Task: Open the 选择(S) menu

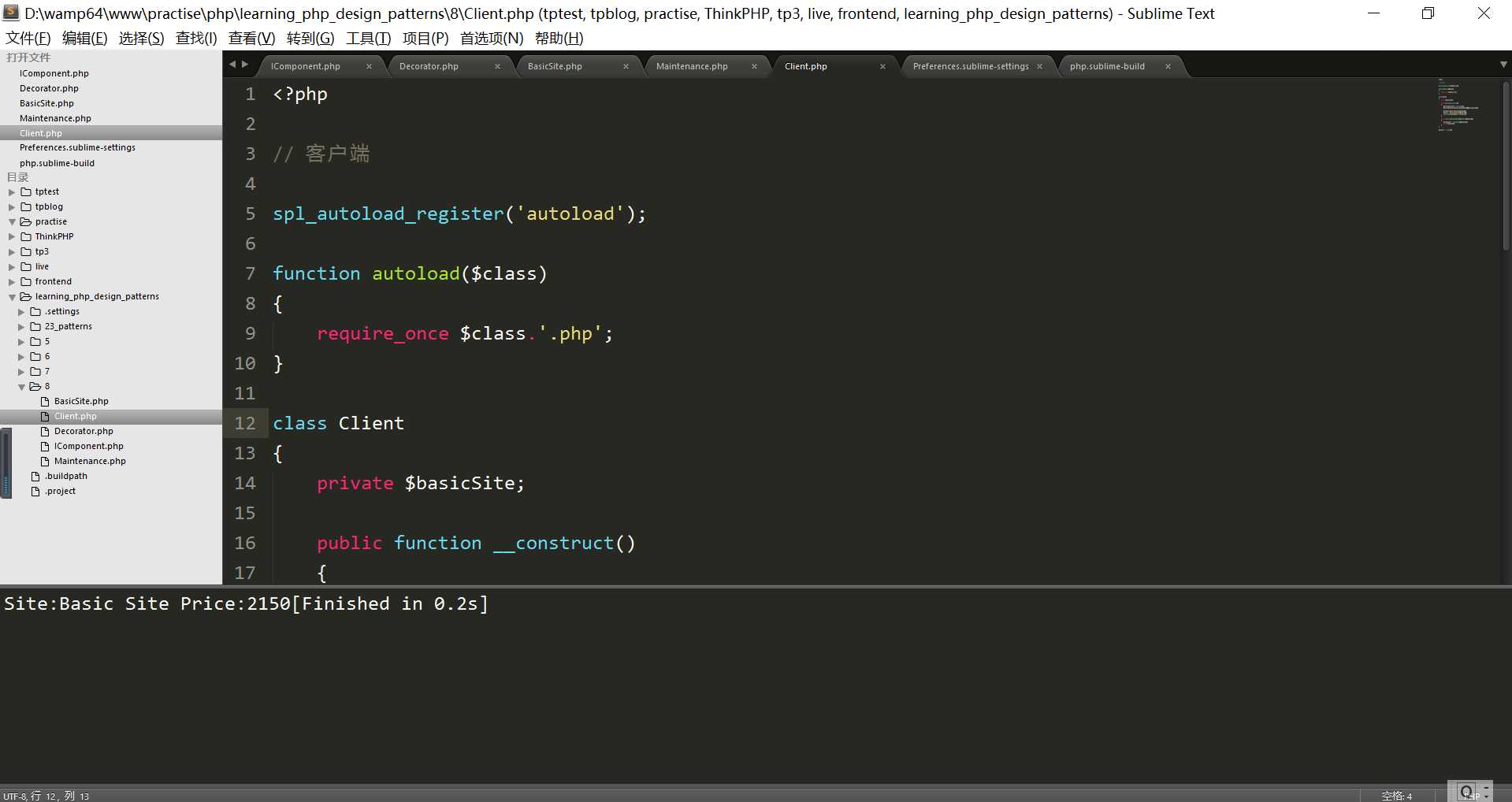Action: click(141, 38)
